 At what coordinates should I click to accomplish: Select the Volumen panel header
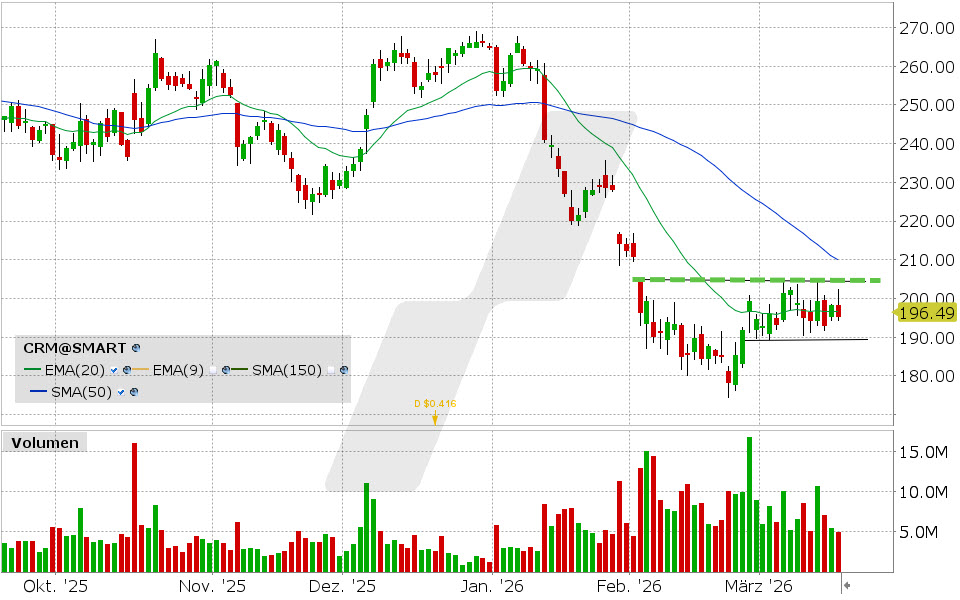coord(46,442)
